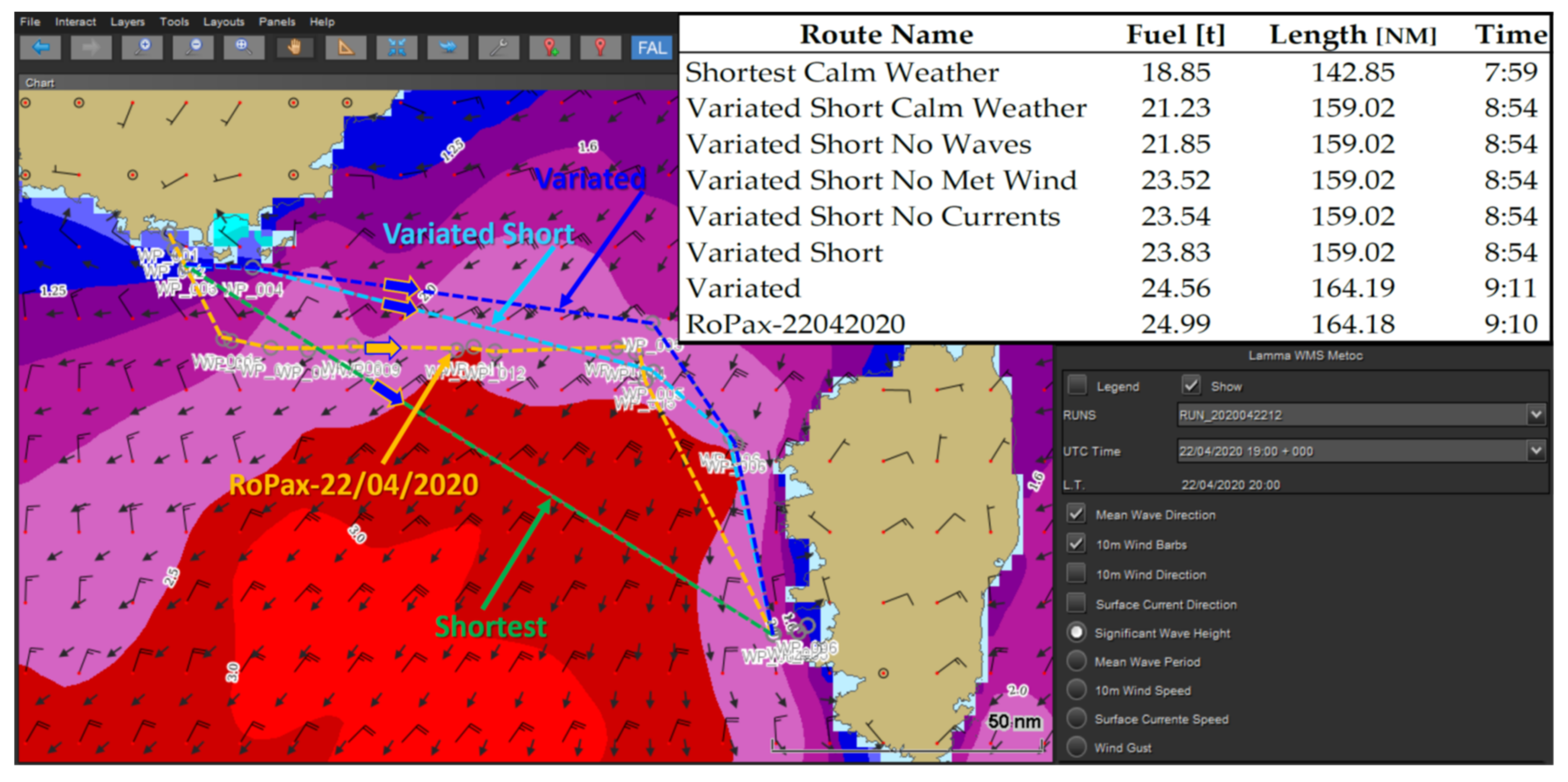Select the Wind Gust radio option
The height and width of the screenshot is (782, 1568).
tap(1076, 747)
